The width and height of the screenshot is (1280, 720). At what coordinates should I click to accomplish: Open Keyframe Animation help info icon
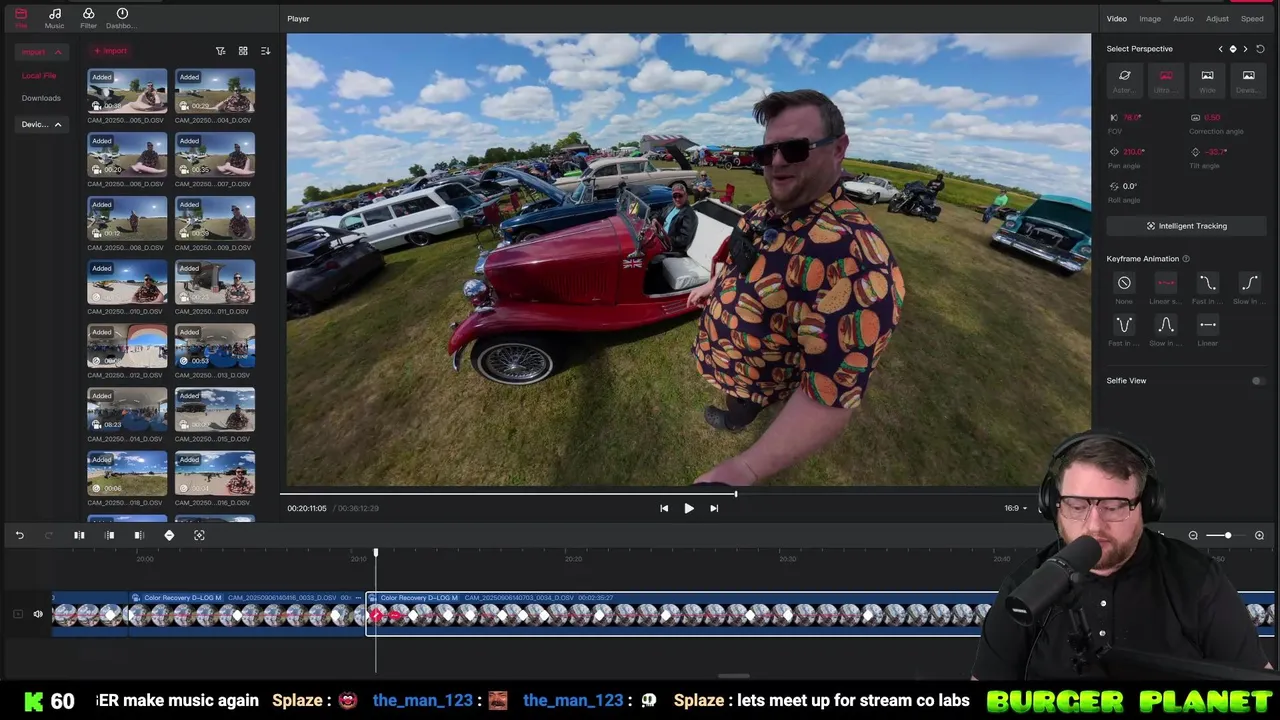tap(1187, 259)
